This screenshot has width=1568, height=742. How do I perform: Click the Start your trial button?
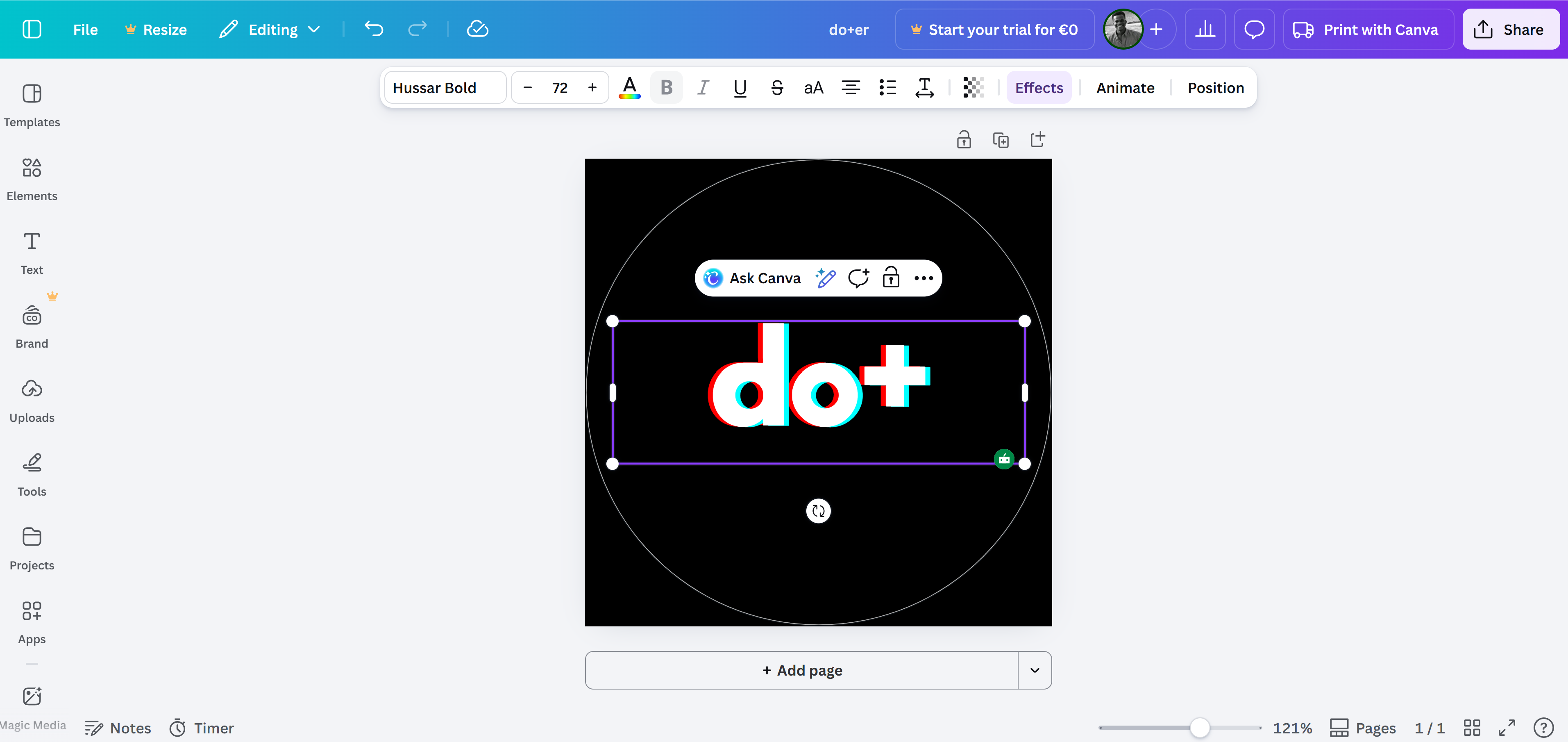click(x=994, y=29)
